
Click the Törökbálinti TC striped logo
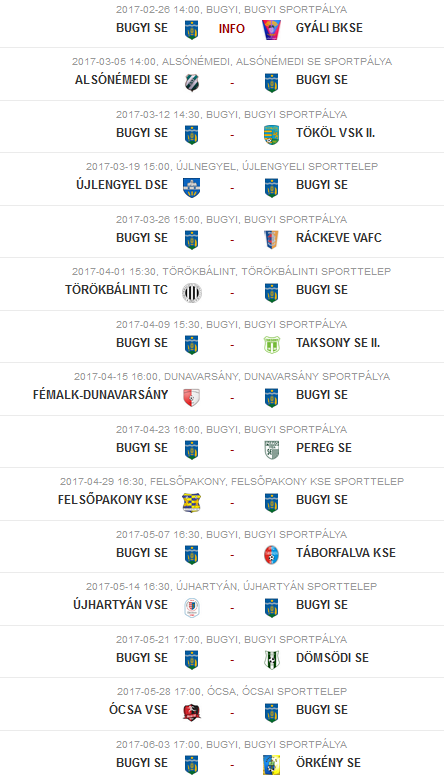coord(192,292)
